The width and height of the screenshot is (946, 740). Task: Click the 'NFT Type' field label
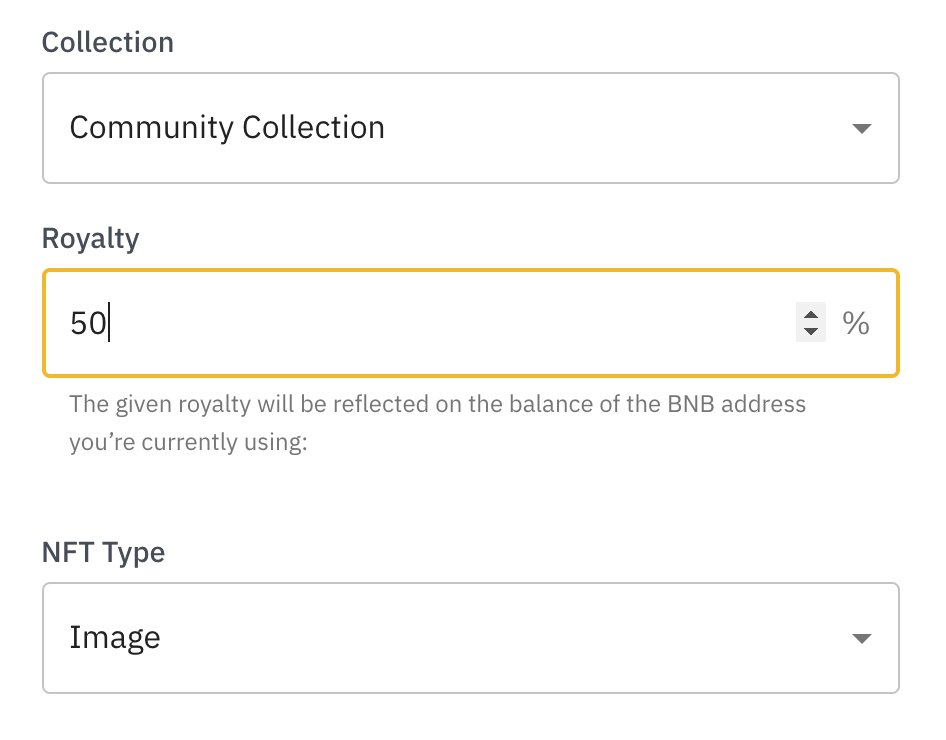pyautogui.click(x=103, y=553)
